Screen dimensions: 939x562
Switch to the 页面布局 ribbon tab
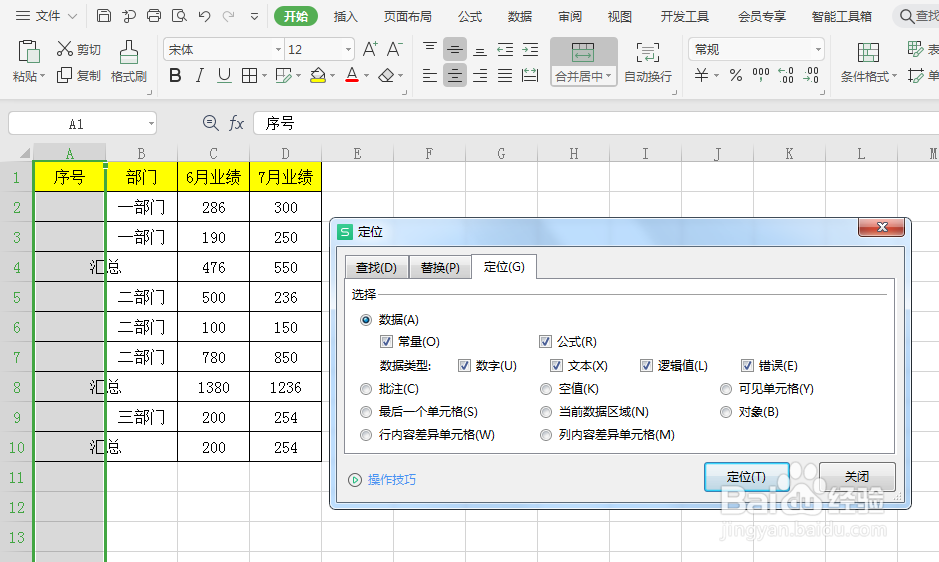pyautogui.click(x=407, y=16)
